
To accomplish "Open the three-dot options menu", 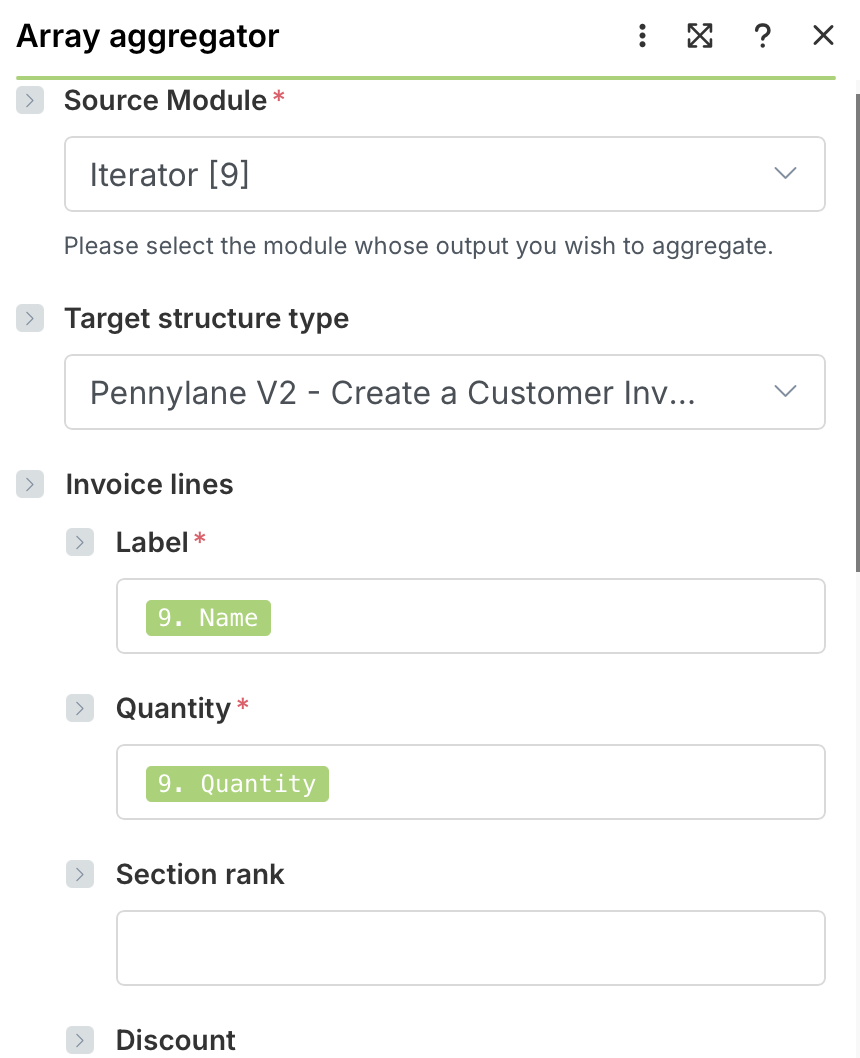I will click(x=642, y=37).
